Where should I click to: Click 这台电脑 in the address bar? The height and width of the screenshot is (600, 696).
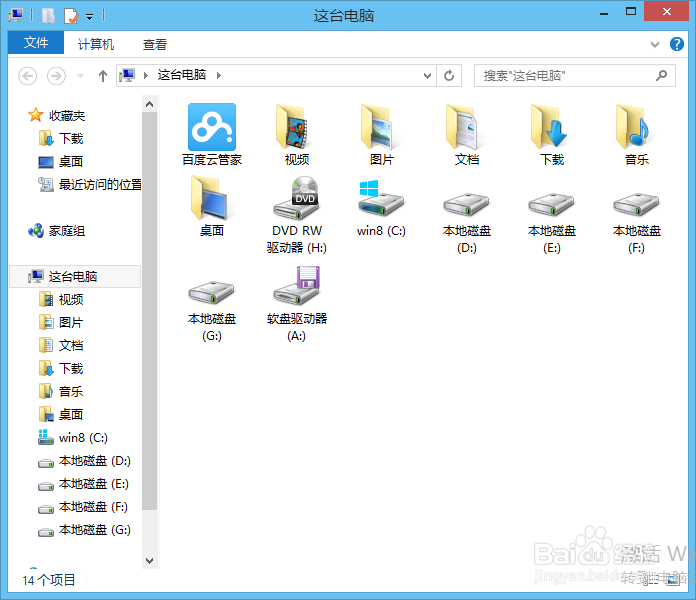[x=182, y=75]
